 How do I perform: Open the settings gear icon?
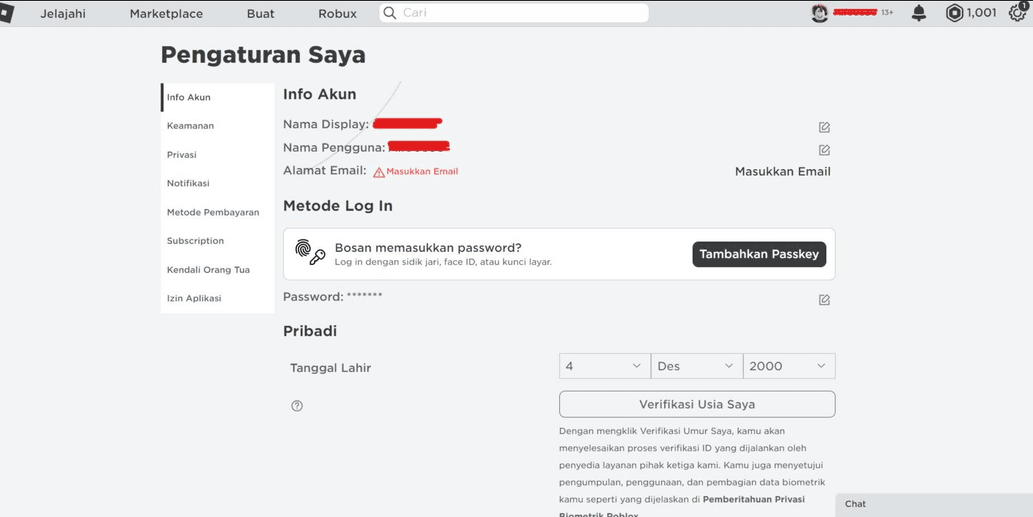[x=1018, y=13]
